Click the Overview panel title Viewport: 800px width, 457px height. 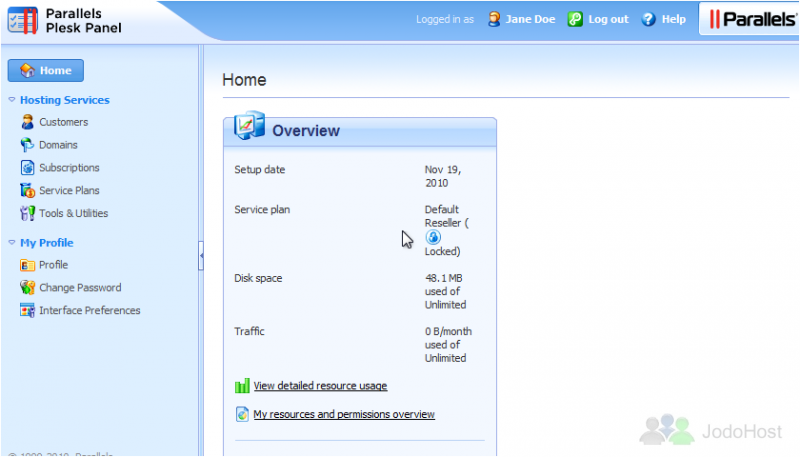coord(306,131)
